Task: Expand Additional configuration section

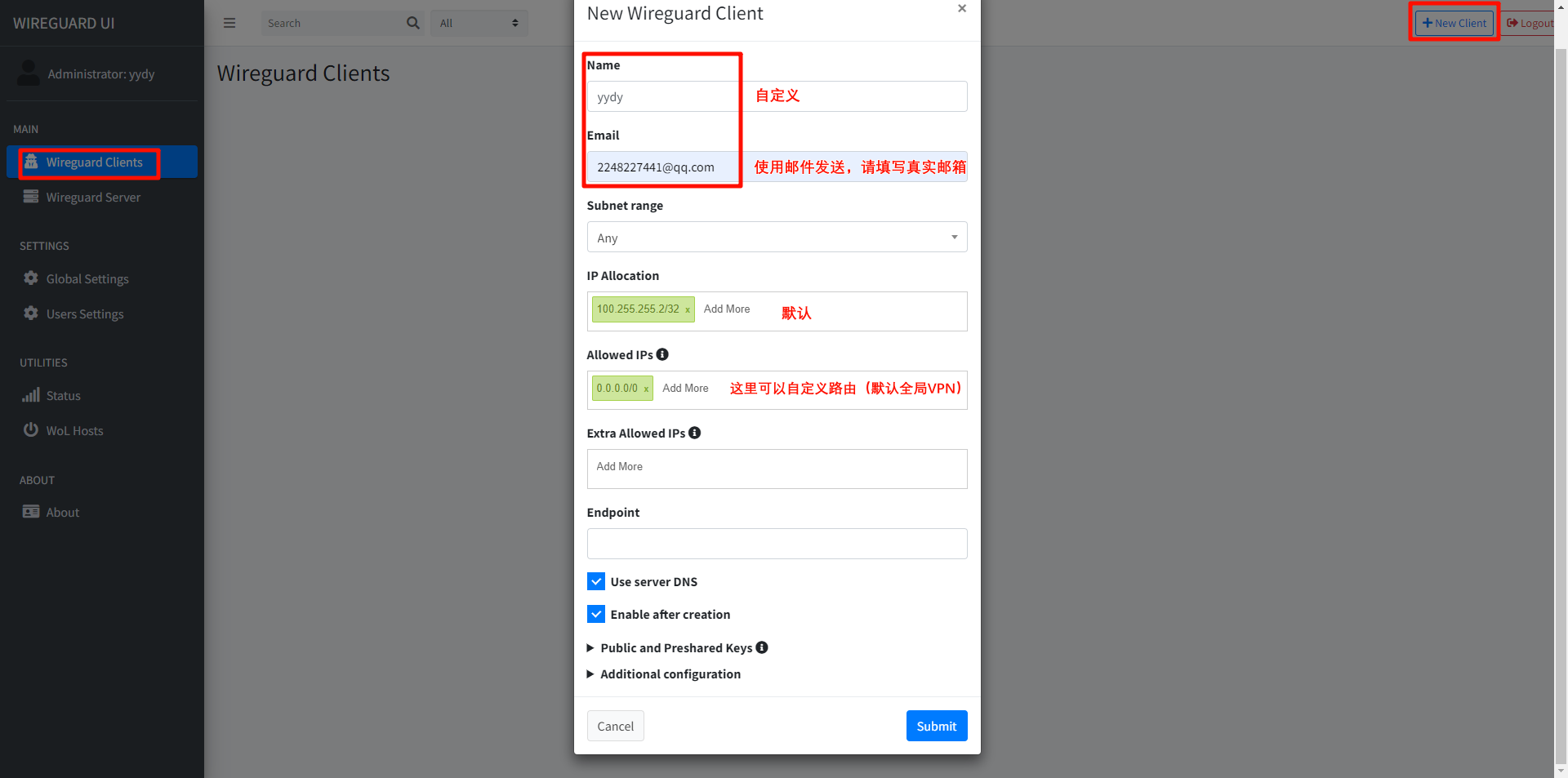Action: [x=664, y=674]
